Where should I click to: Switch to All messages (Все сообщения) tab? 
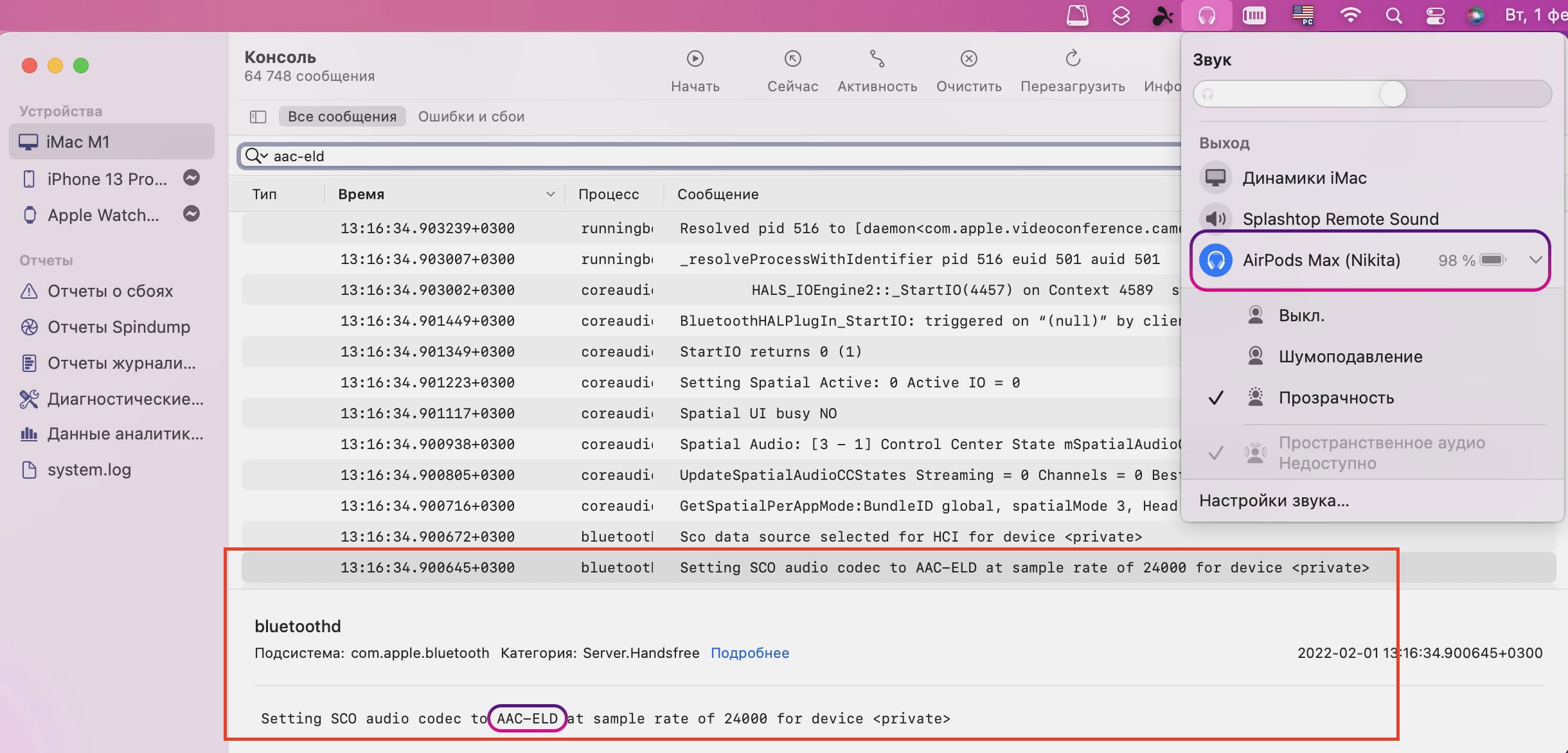(x=342, y=117)
